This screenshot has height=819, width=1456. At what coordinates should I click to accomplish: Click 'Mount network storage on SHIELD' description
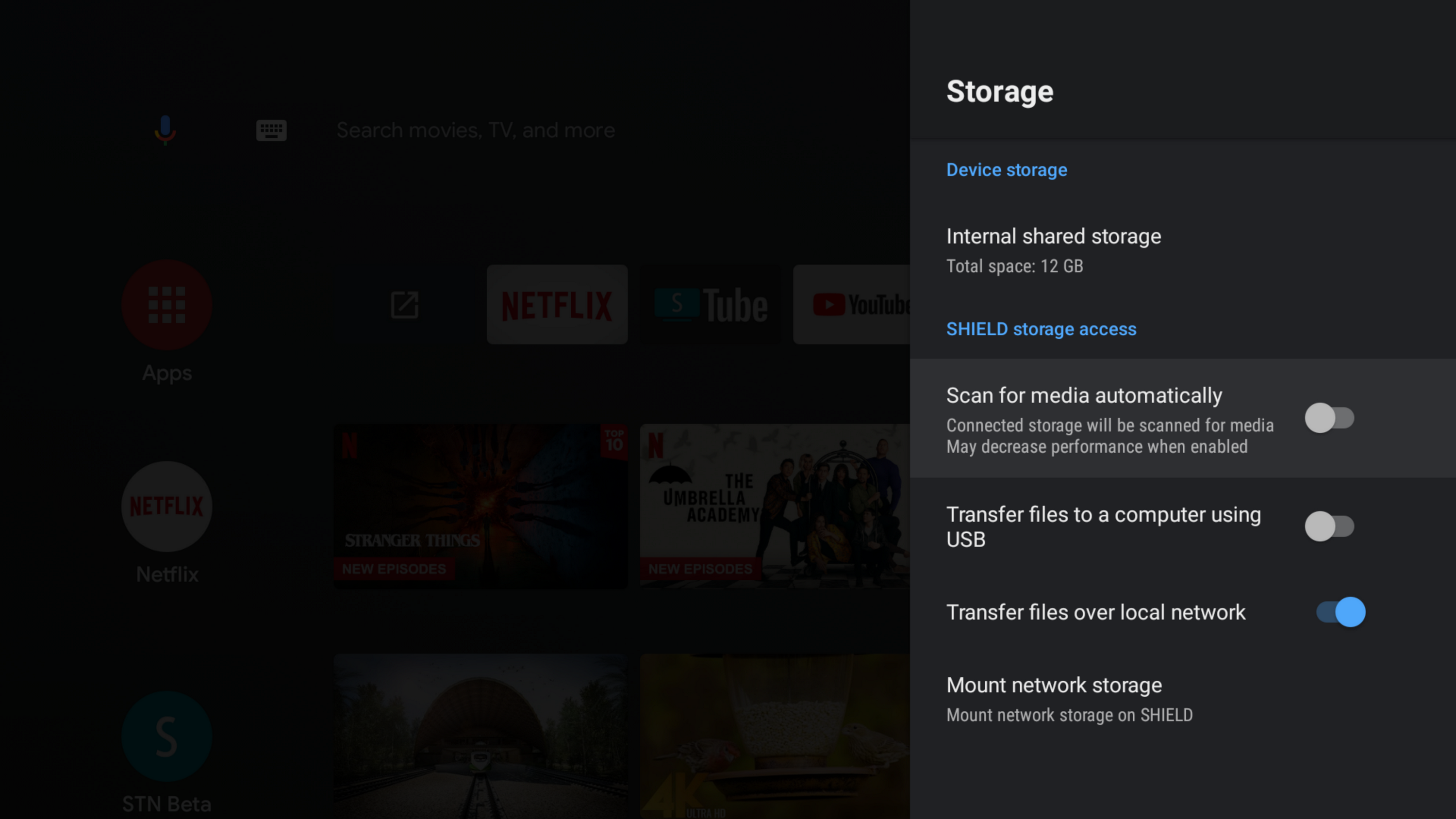[x=1069, y=715]
